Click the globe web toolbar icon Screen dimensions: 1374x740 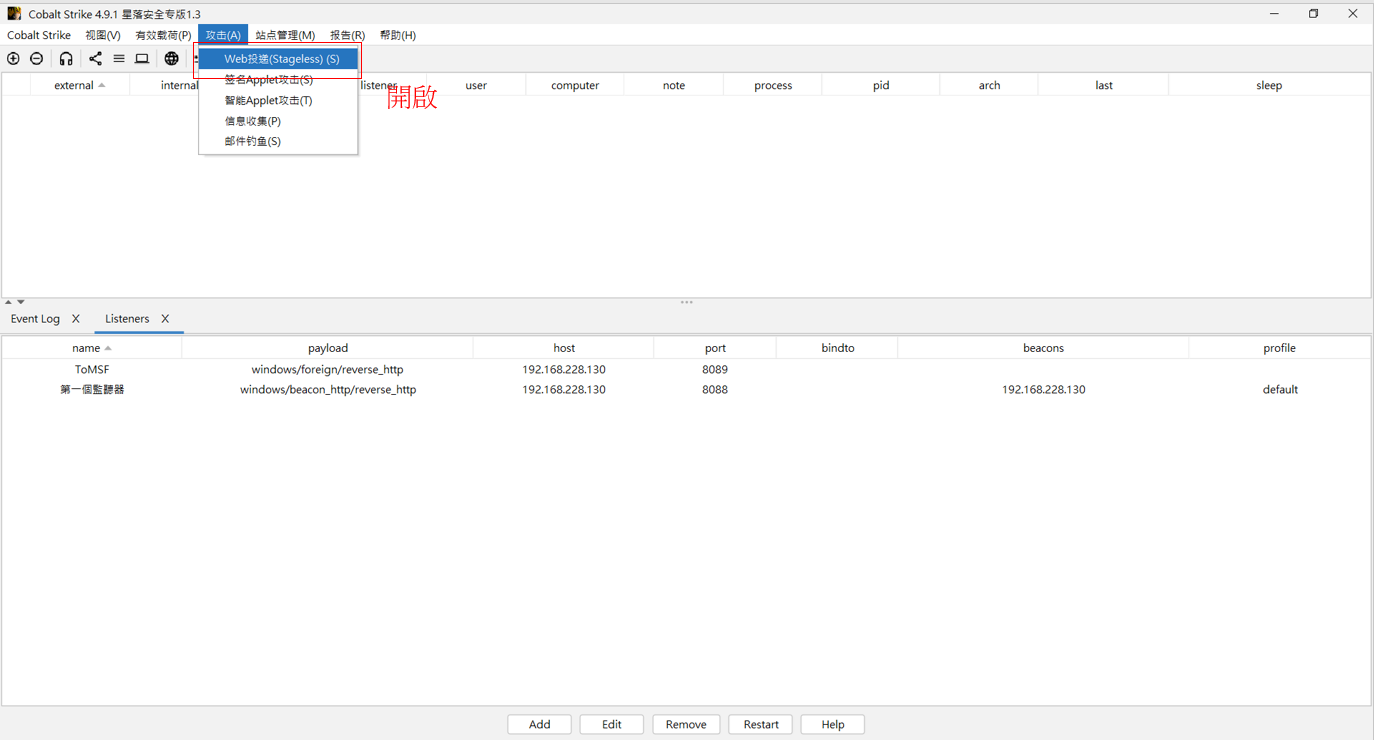click(171, 59)
